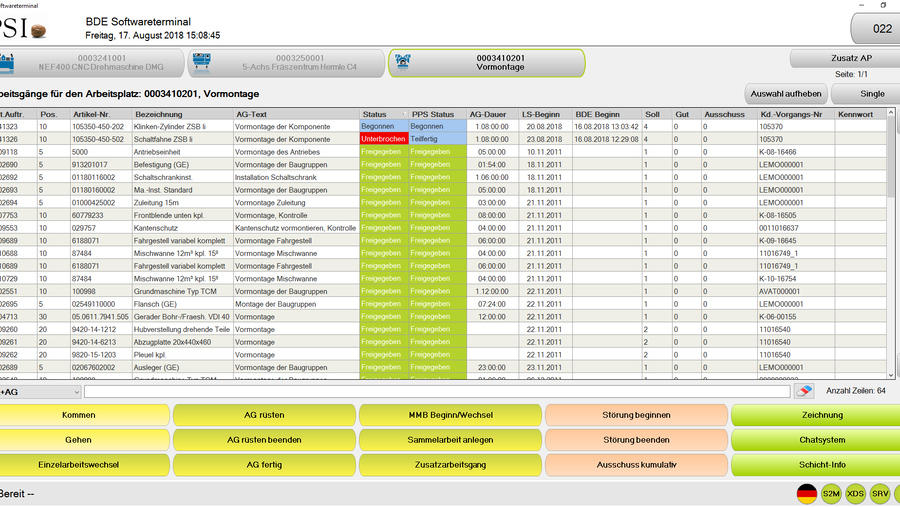
Task: Click the eraser clear-filter icon
Action: tap(804, 391)
